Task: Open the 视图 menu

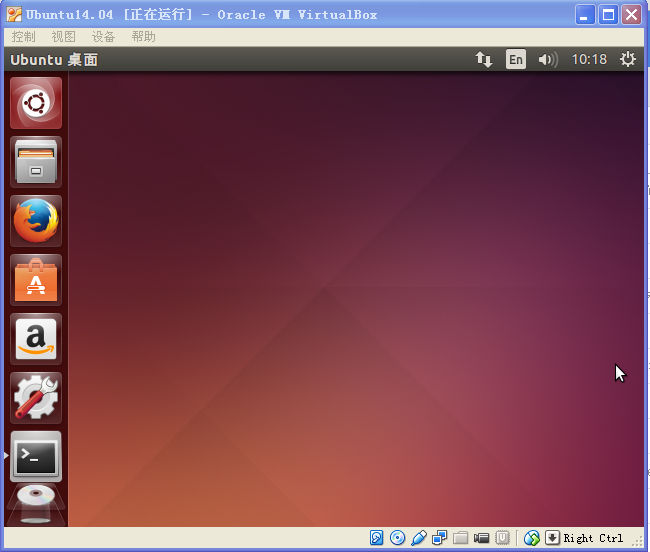Action: pos(63,37)
